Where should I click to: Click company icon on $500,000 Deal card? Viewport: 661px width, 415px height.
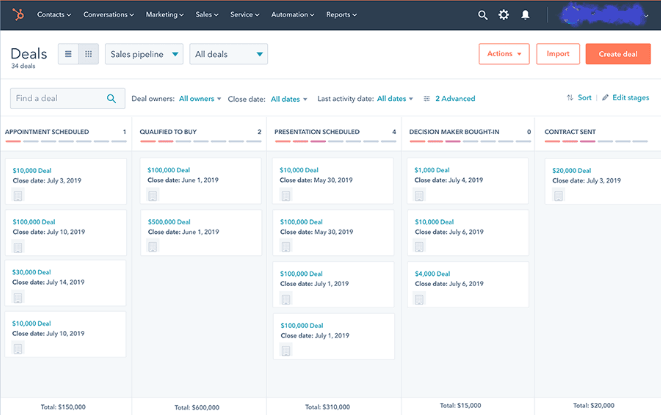point(153,246)
